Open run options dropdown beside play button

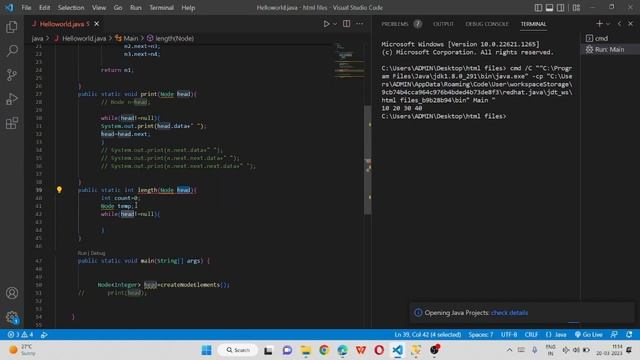tap(335, 24)
